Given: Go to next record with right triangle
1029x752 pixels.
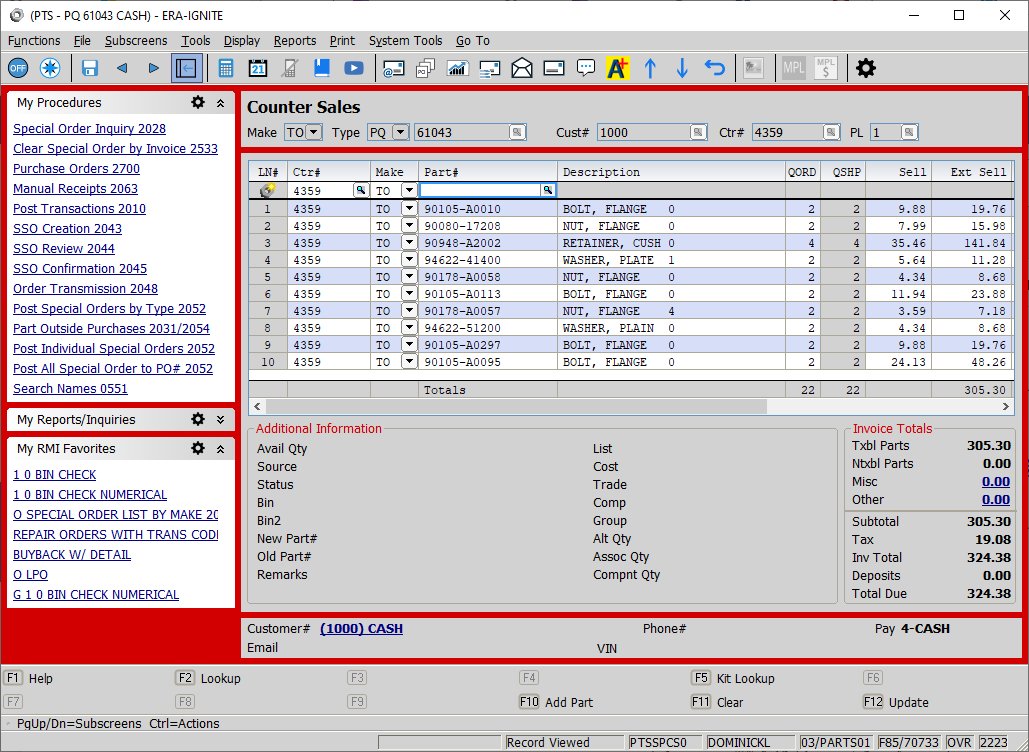Looking at the screenshot, I should 154,68.
